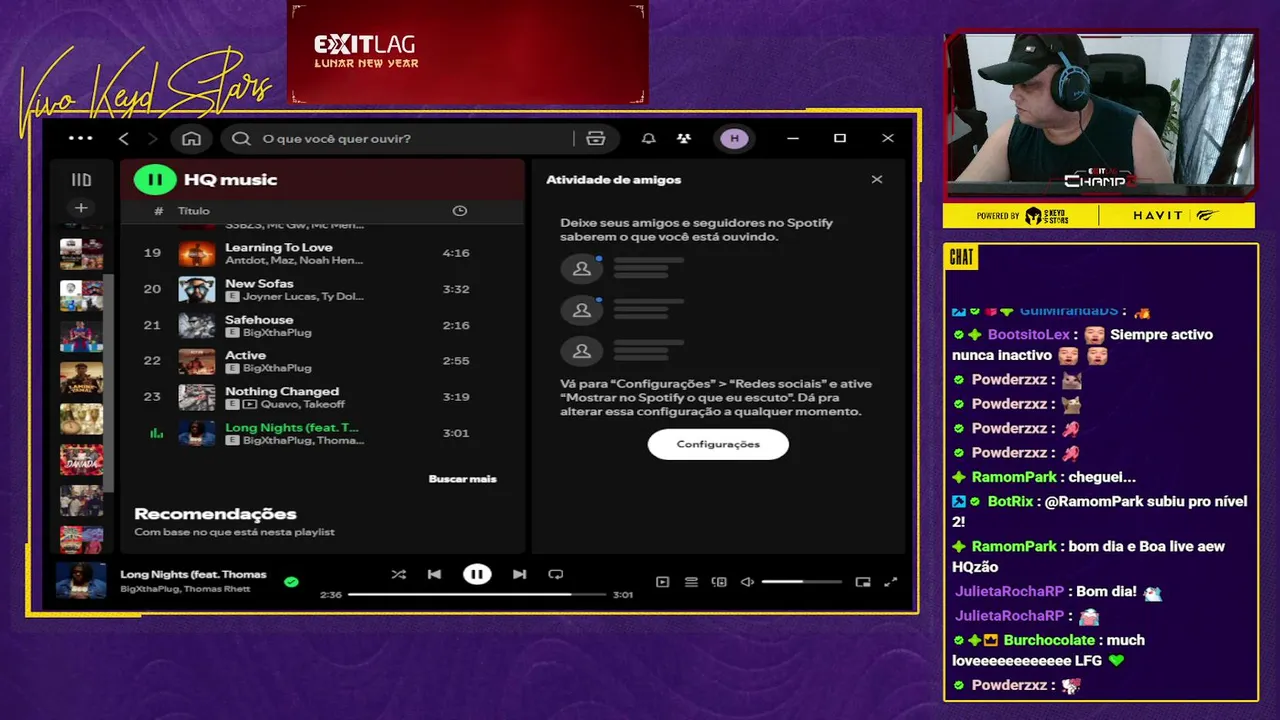Close the Atividade de amigos panel
Image resolution: width=1280 pixels, height=720 pixels.
tap(877, 180)
